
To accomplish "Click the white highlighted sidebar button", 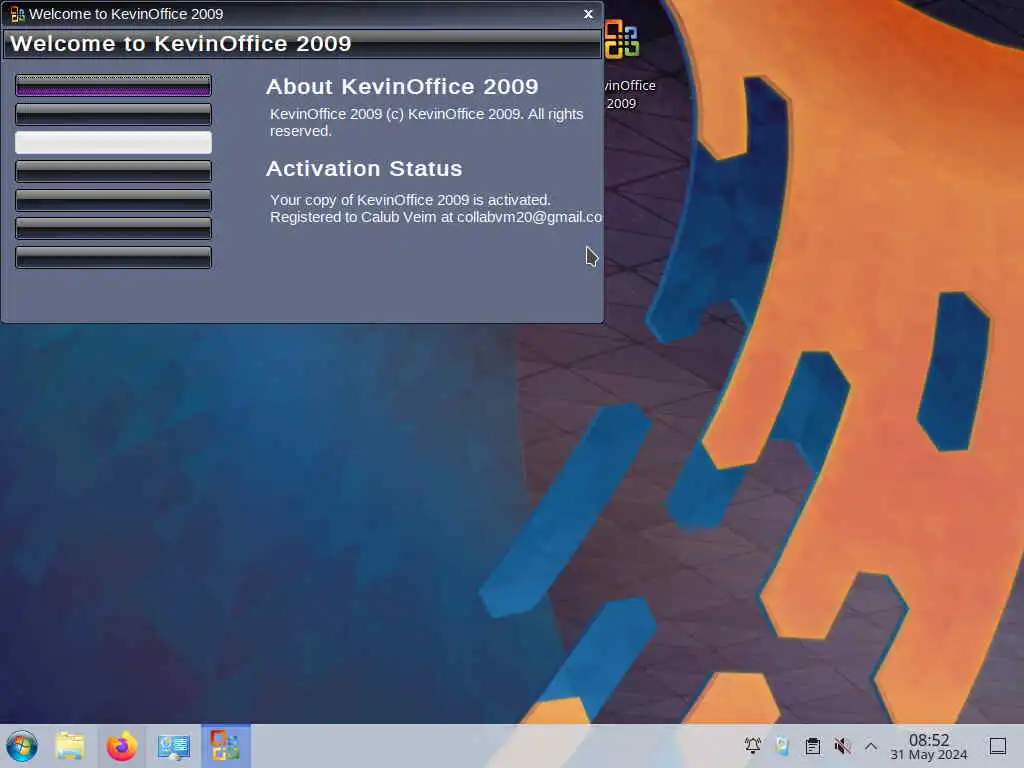I will click(x=114, y=142).
